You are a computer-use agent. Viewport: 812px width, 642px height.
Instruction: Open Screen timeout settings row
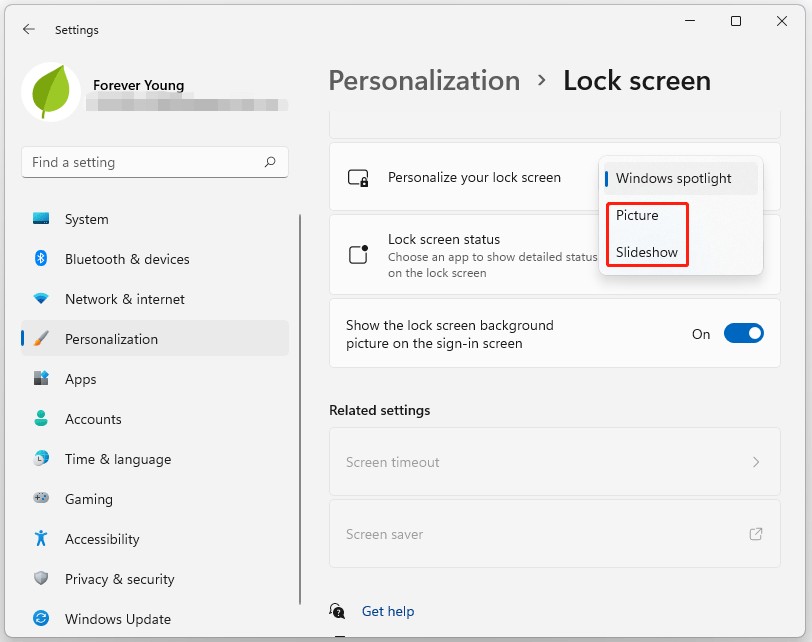(x=555, y=462)
